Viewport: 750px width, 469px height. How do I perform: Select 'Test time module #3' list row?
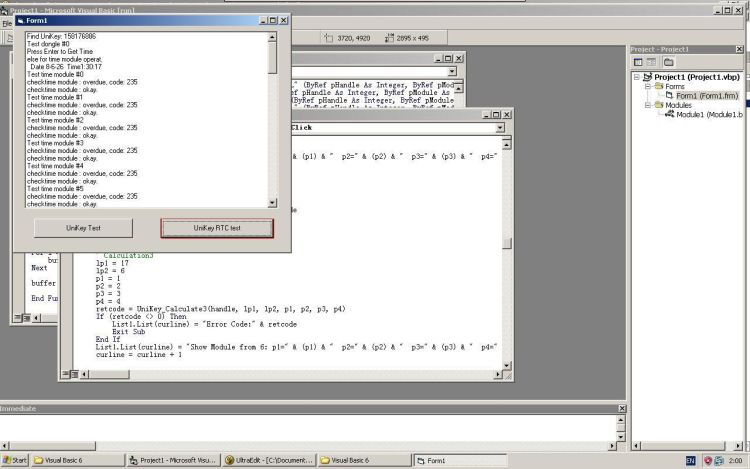coord(55,143)
